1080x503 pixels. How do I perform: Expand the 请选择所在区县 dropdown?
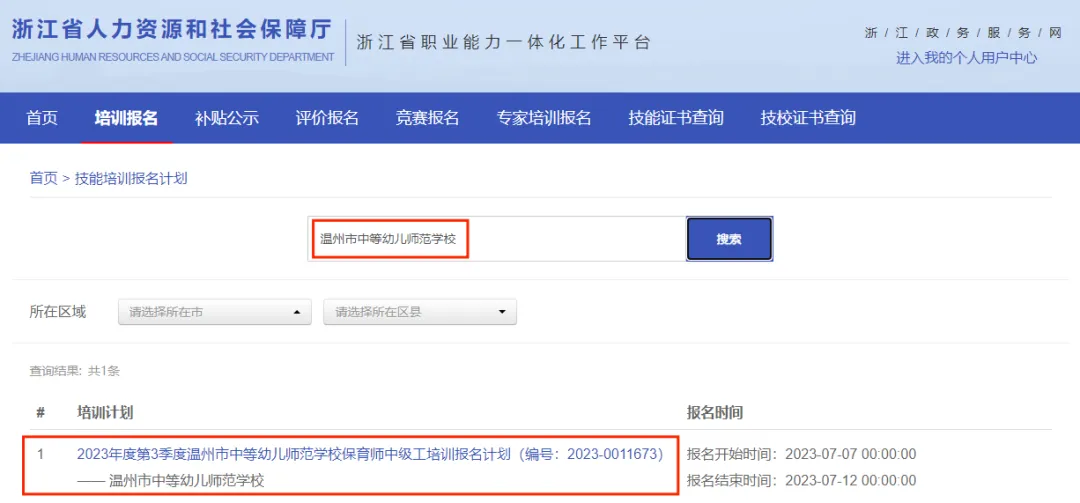pos(420,312)
